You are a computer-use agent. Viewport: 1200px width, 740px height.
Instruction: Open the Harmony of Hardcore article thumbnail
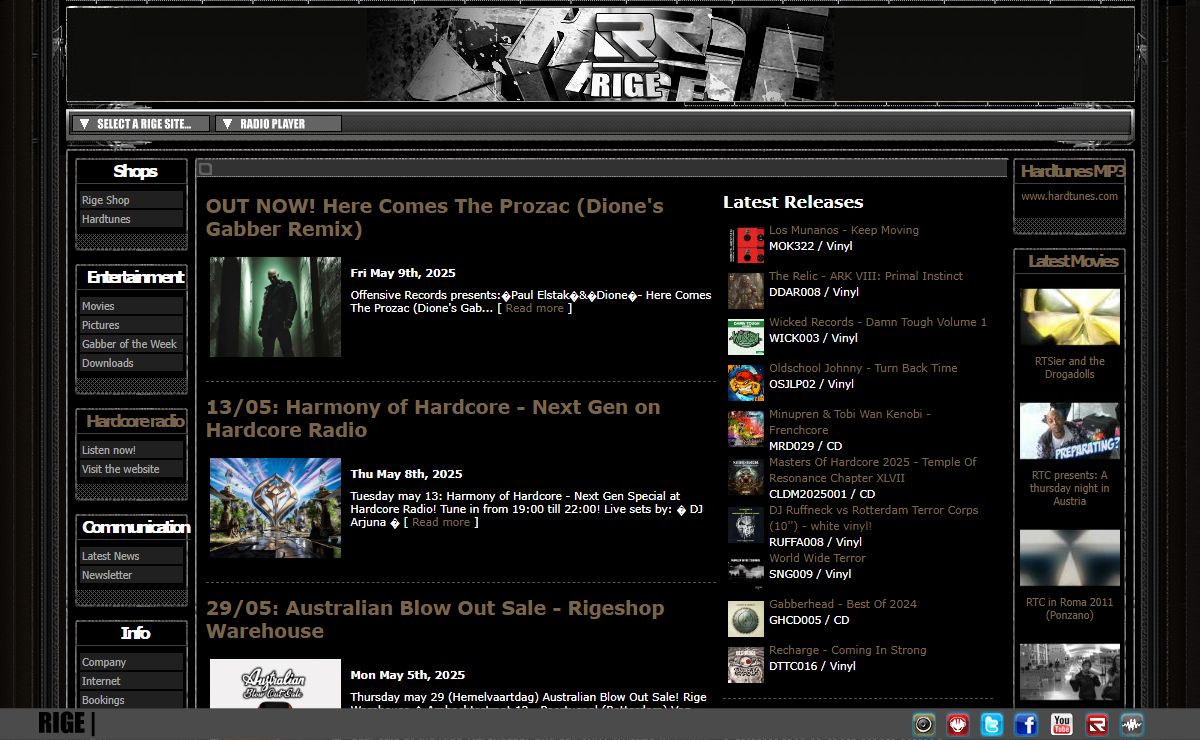click(x=275, y=508)
